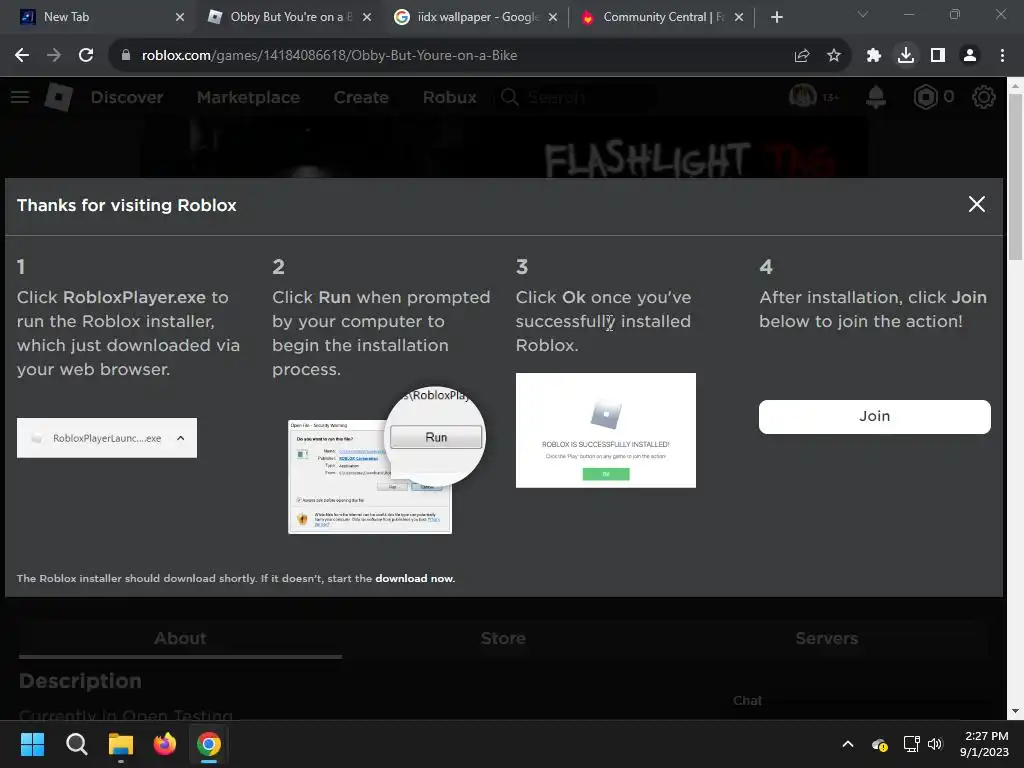This screenshot has width=1024, height=768.
Task: Open the Create menu item
Action: click(x=361, y=97)
